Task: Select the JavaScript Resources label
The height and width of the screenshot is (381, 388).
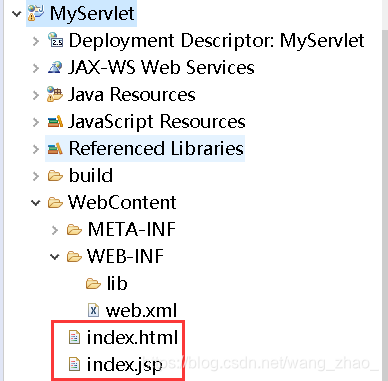Action: [157, 122]
